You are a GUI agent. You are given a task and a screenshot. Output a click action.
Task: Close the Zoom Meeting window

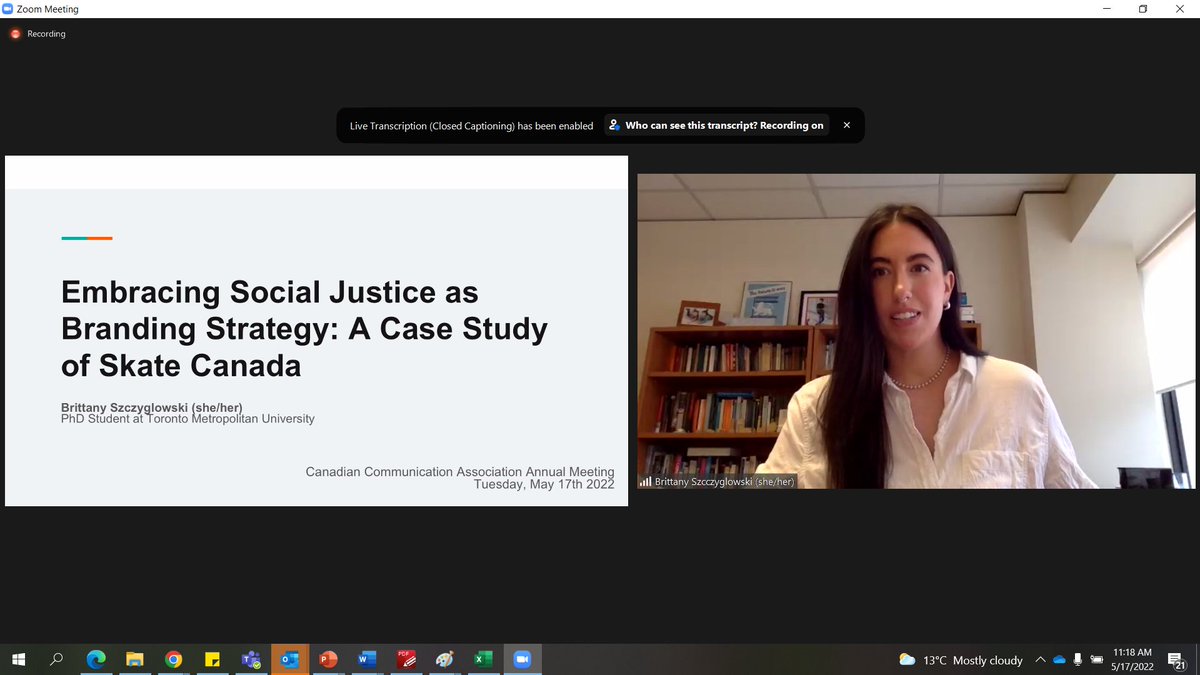point(1181,9)
